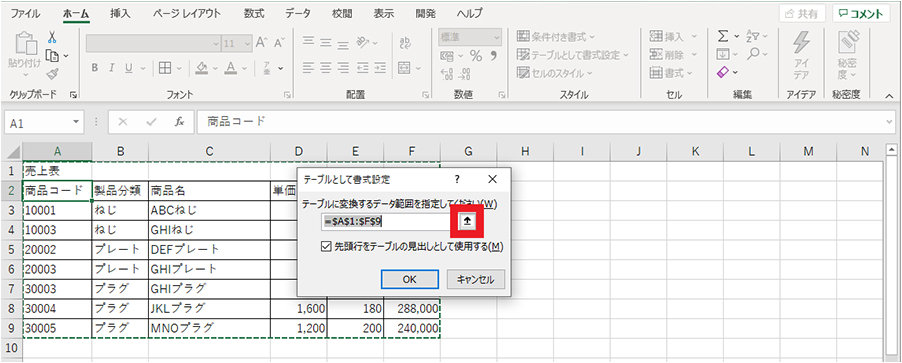Select cell containing 288,000
The width and height of the screenshot is (902, 363).
(412, 308)
